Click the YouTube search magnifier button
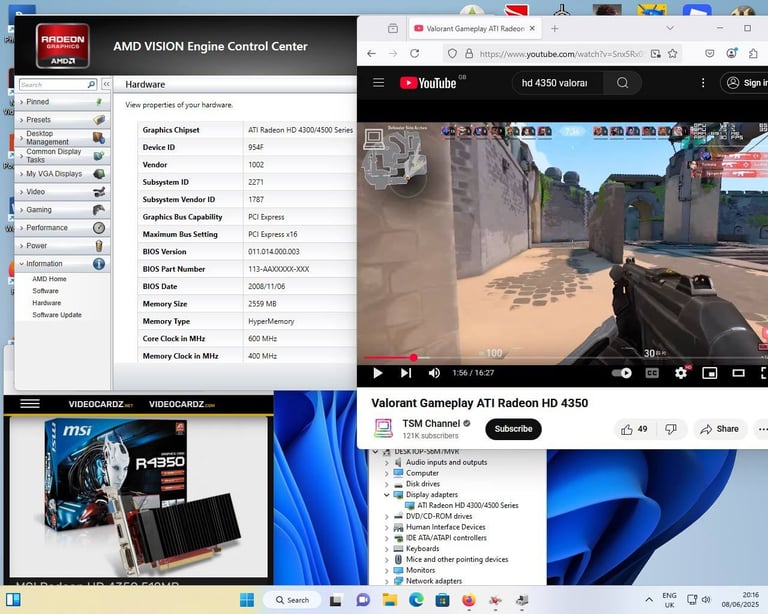Viewport: 768px width, 614px height. (623, 83)
